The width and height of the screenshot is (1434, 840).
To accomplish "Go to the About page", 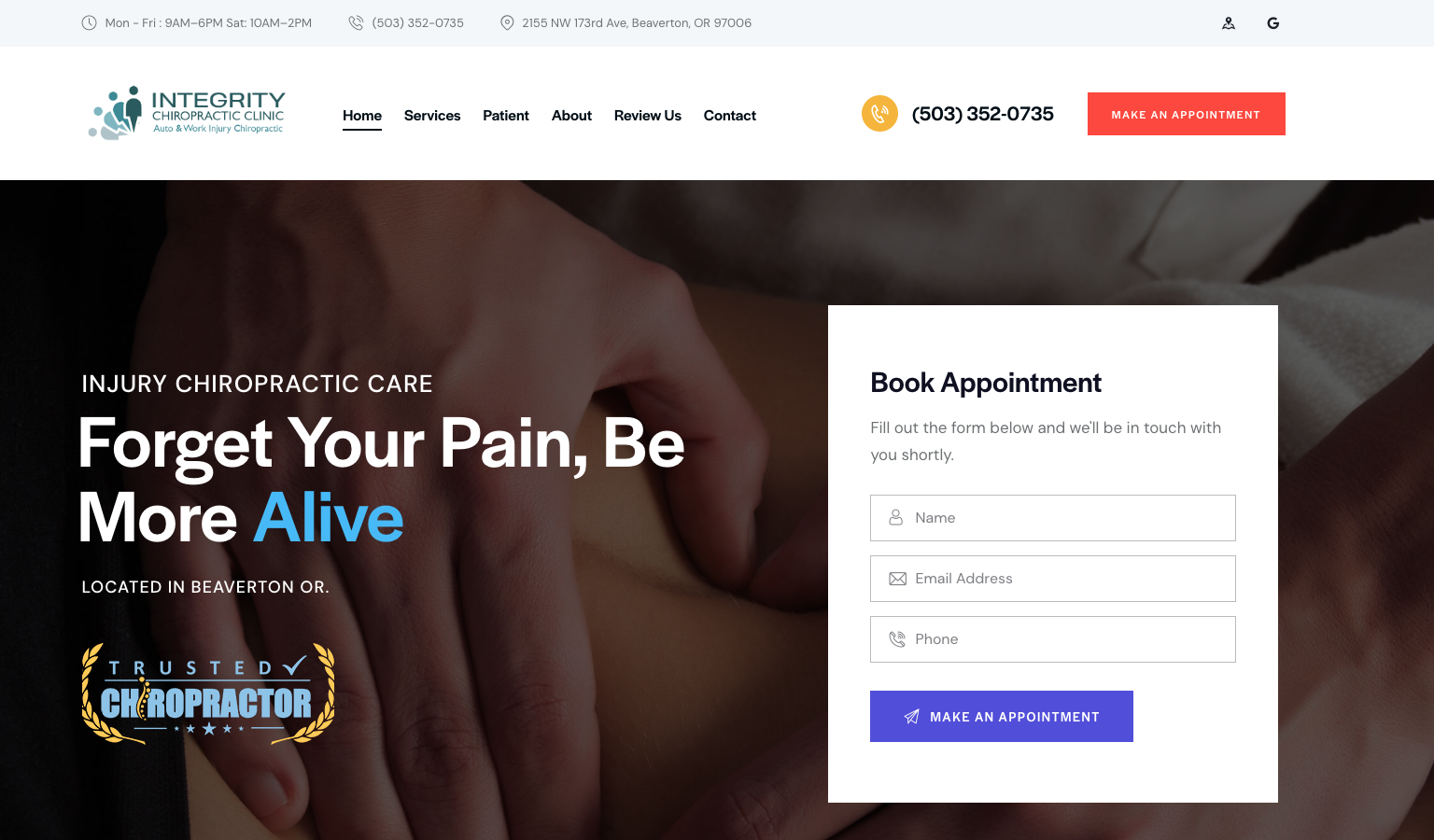I will [x=571, y=116].
